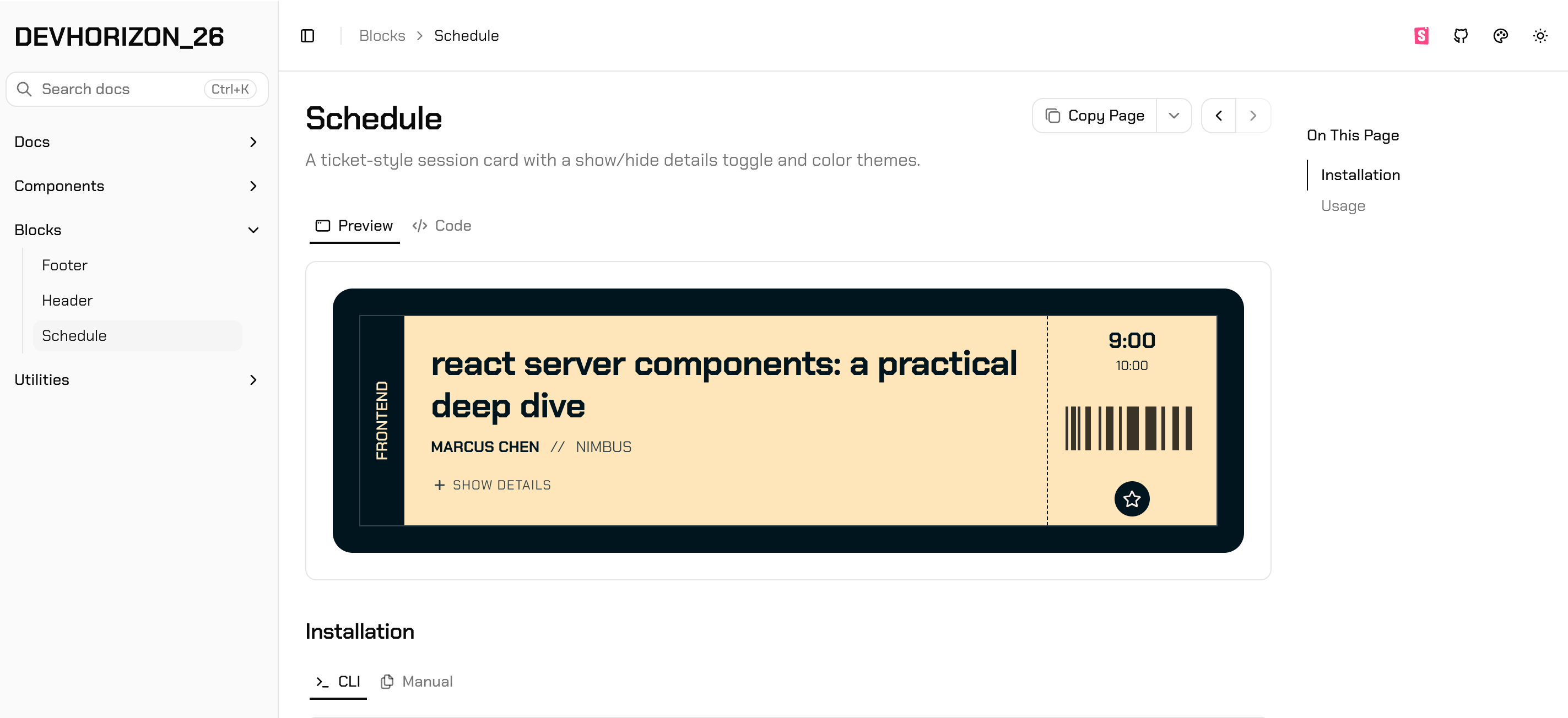Jump to Installation section link

click(1360, 175)
